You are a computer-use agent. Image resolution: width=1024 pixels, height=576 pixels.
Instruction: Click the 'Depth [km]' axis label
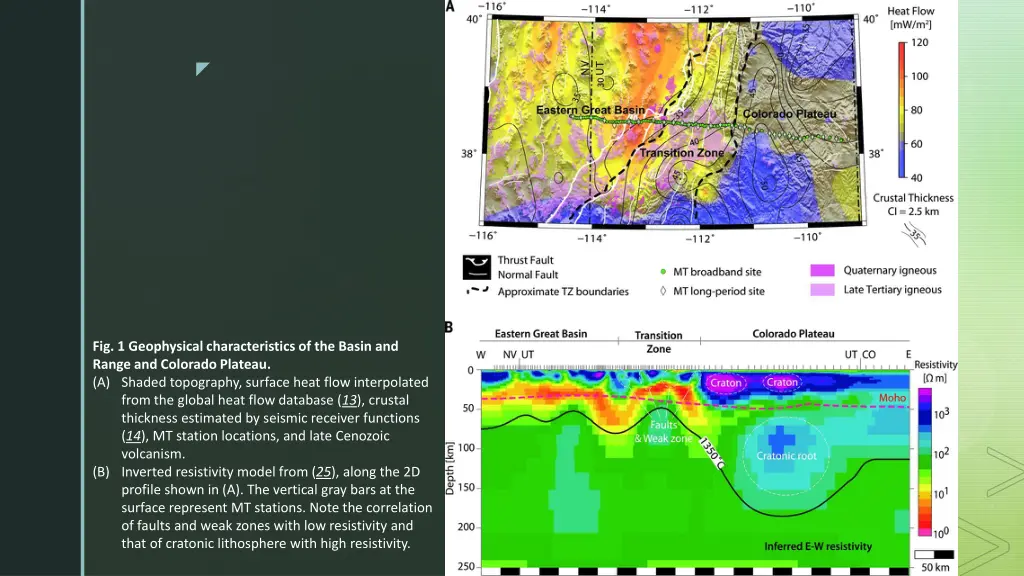[x=450, y=468]
